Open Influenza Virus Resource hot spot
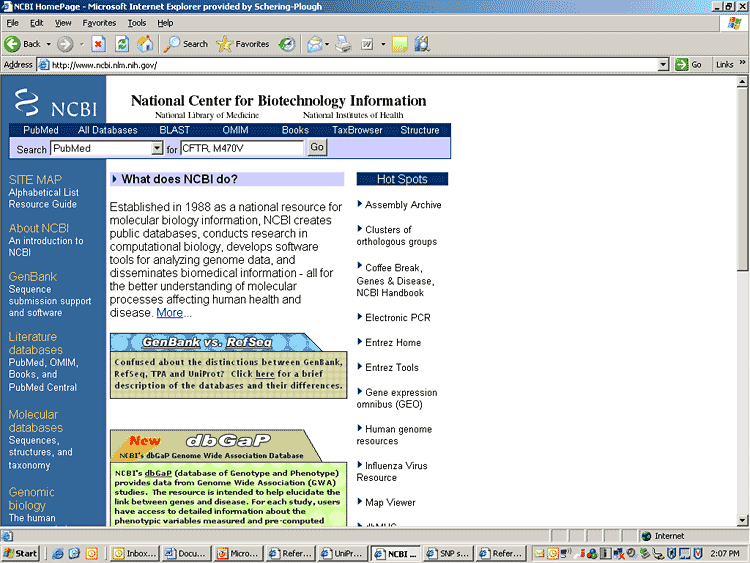The height and width of the screenshot is (563, 750). tap(392, 472)
